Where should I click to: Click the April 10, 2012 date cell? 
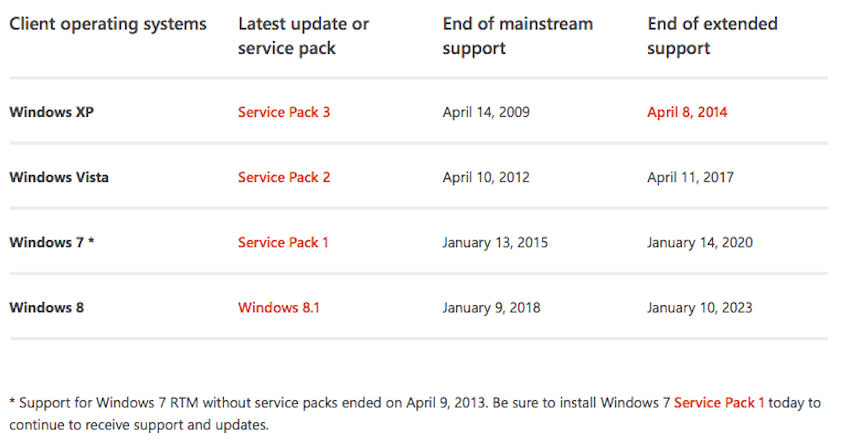click(x=486, y=177)
